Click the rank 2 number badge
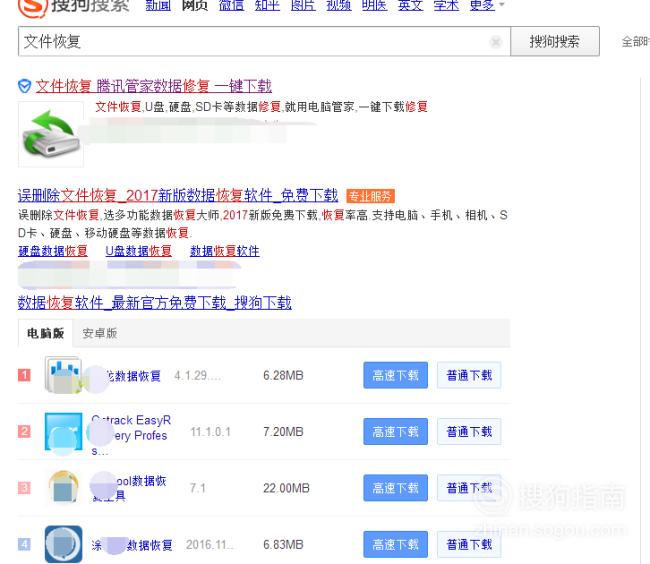The height and width of the screenshot is (564, 650). [24, 431]
